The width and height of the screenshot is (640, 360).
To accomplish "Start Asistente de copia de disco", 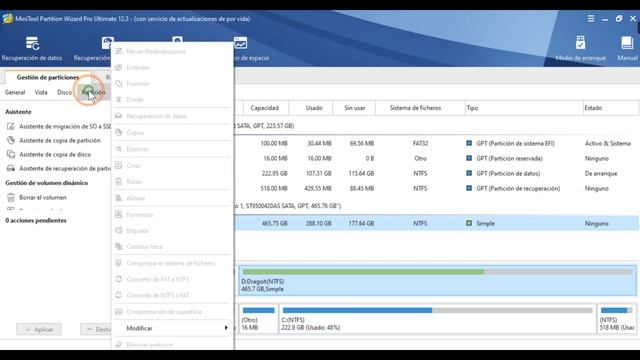I will [x=49, y=154].
